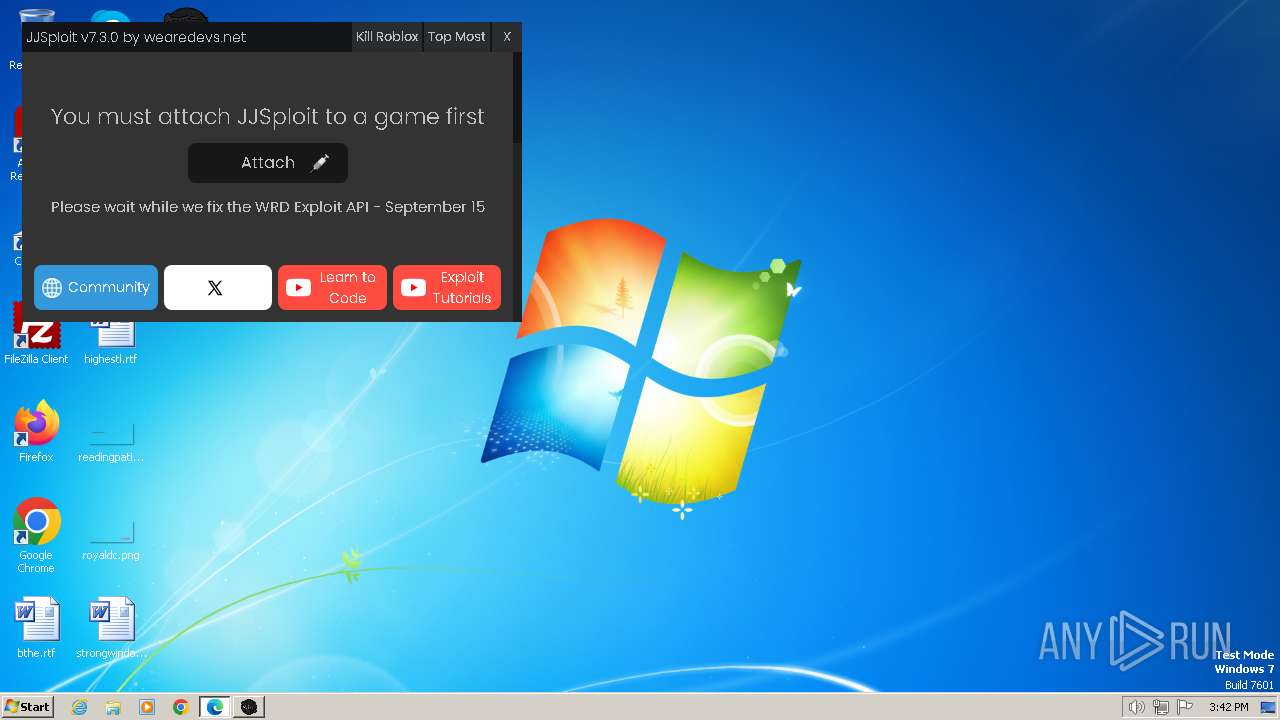Open the volume control in the tray
The width and height of the screenshot is (1280, 720).
1136,707
